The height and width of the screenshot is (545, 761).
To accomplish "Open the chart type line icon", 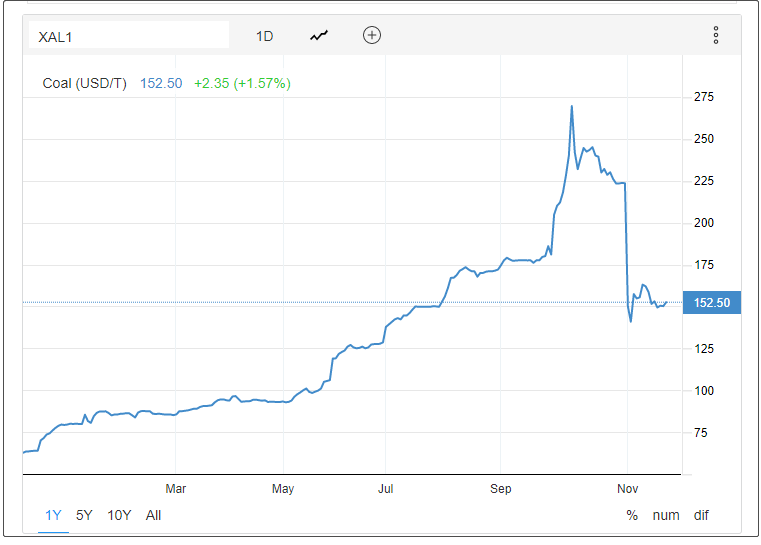I will point(319,36).
